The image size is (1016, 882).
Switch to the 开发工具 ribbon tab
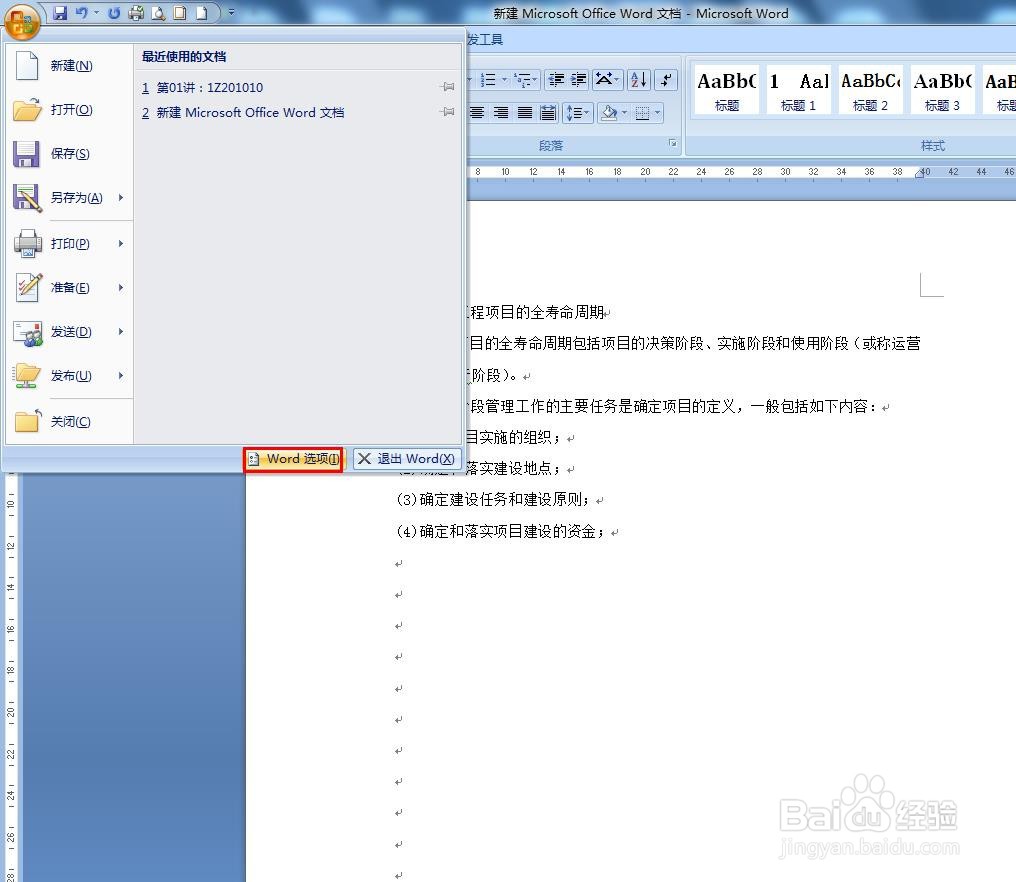pos(485,40)
